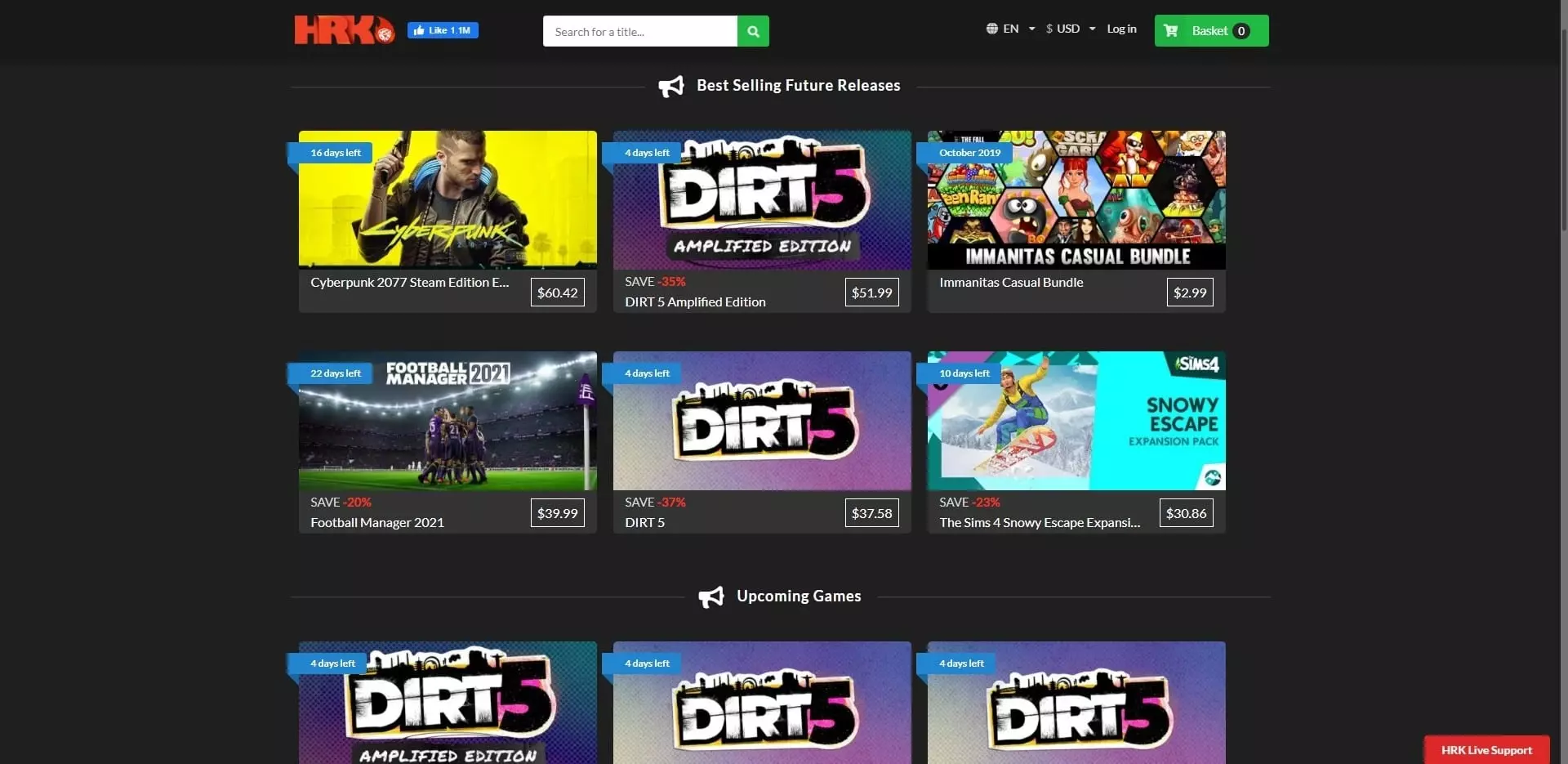This screenshot has width=1568, height=764.
Task: Open the Basket button
Action: (x=1211, y=30)
